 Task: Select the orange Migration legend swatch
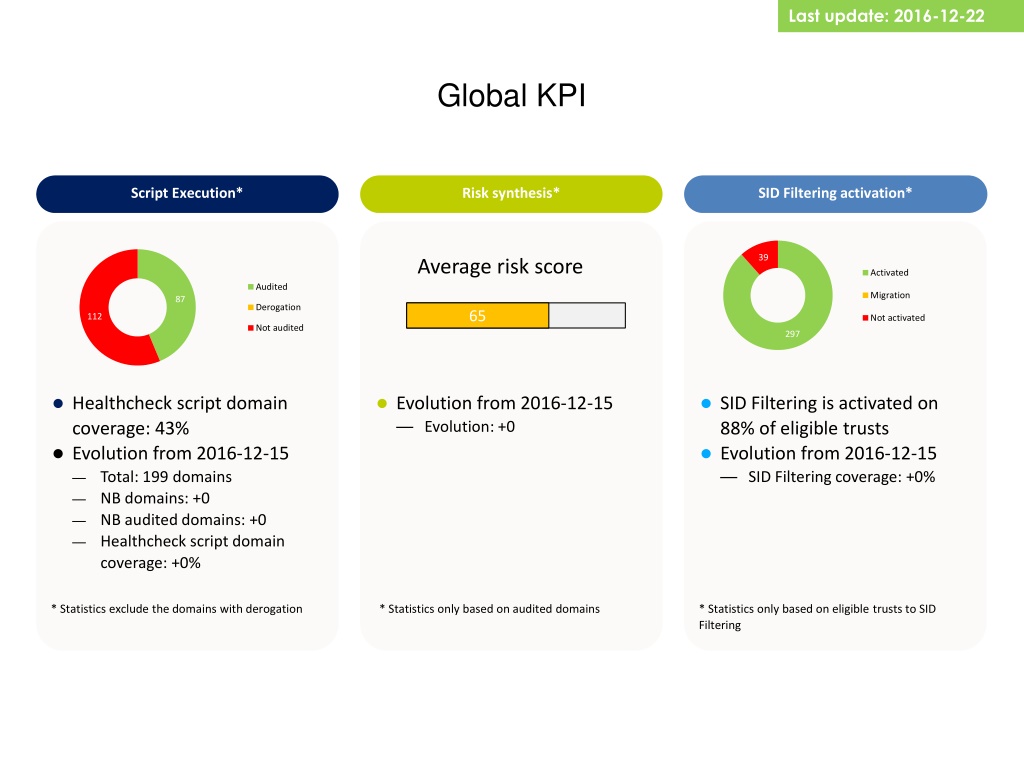coord(865,295)
